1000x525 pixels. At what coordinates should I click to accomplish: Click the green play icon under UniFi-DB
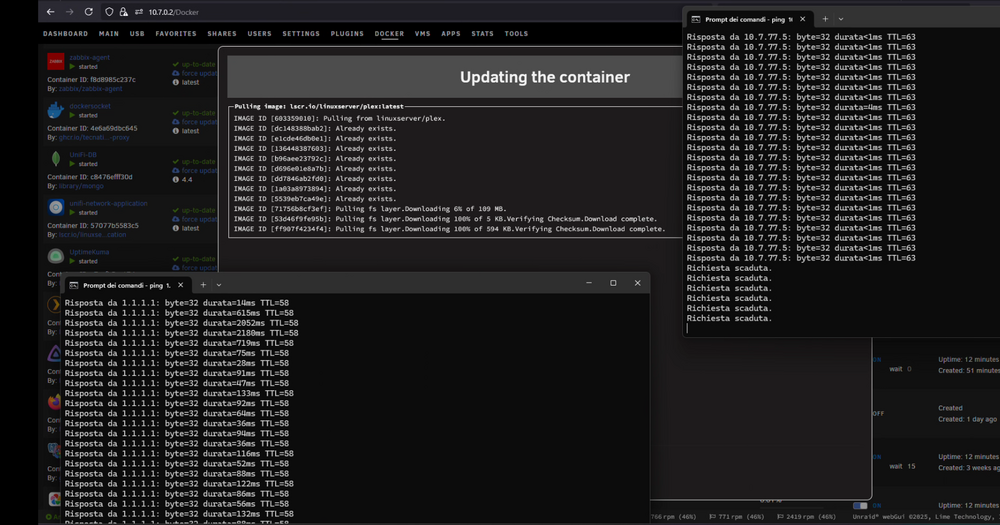pyautogui.click(x=72, y=164)
